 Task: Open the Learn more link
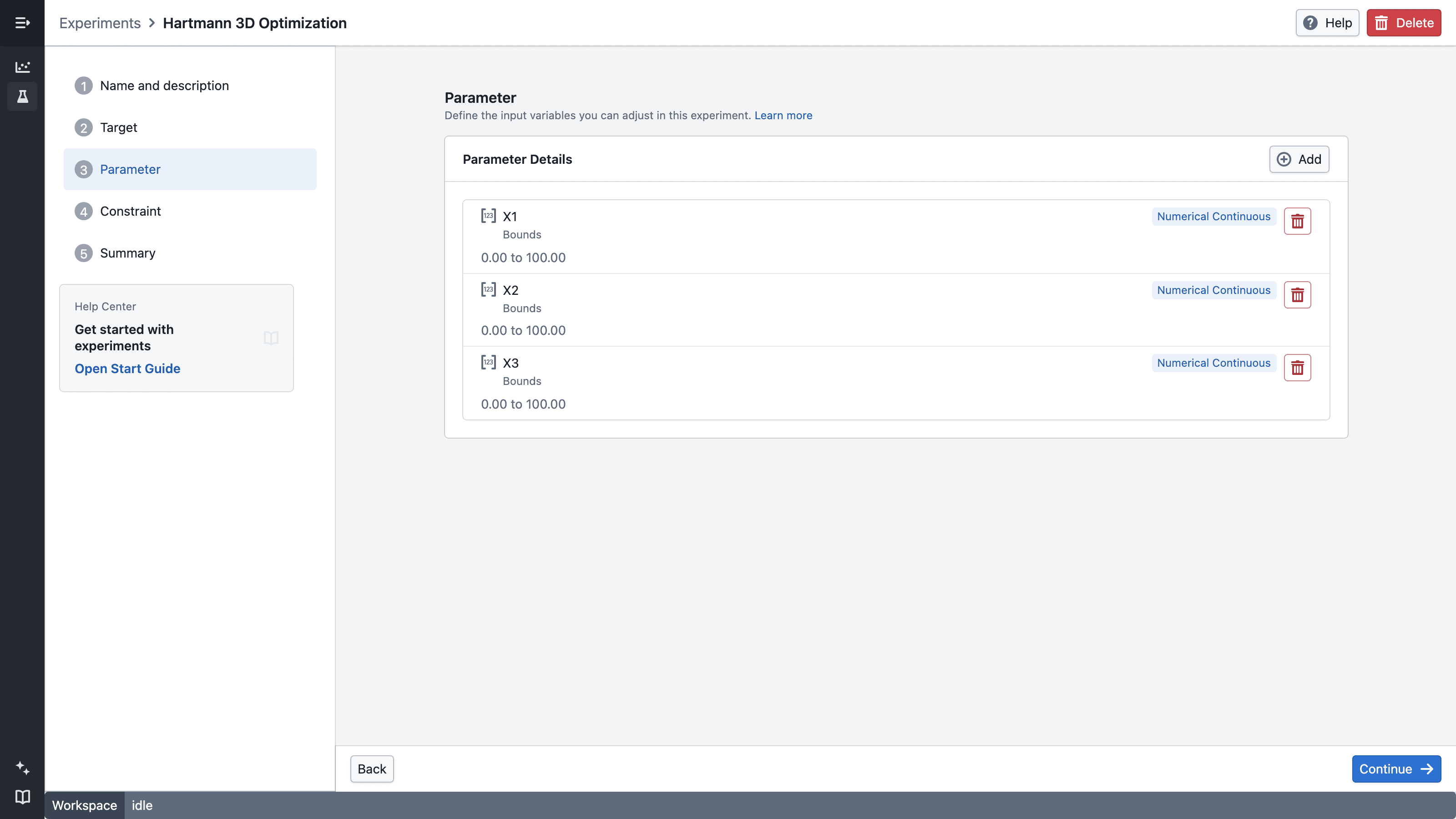[x=783, y=115]
